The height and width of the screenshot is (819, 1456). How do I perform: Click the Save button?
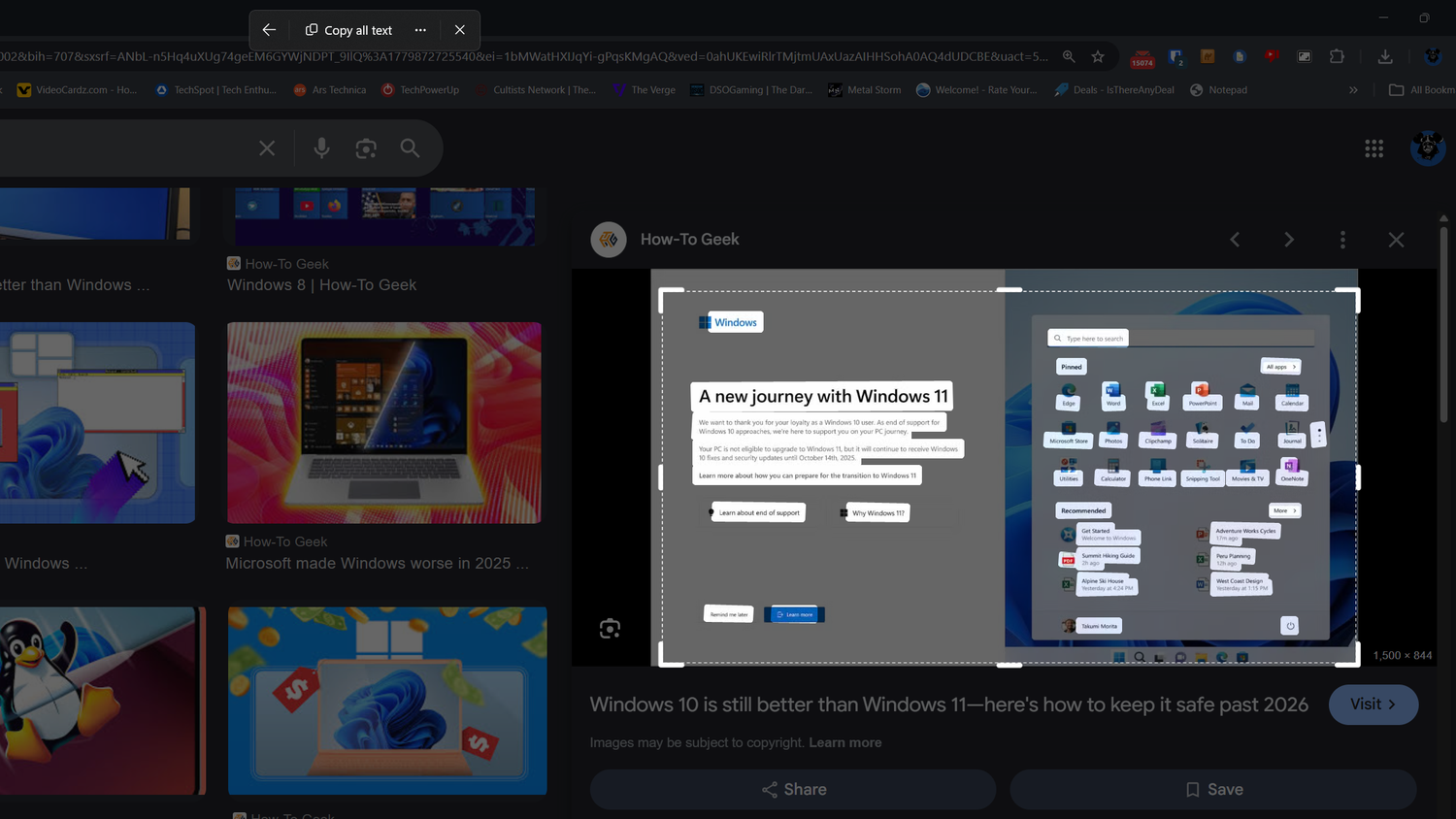pos(1213,790)
